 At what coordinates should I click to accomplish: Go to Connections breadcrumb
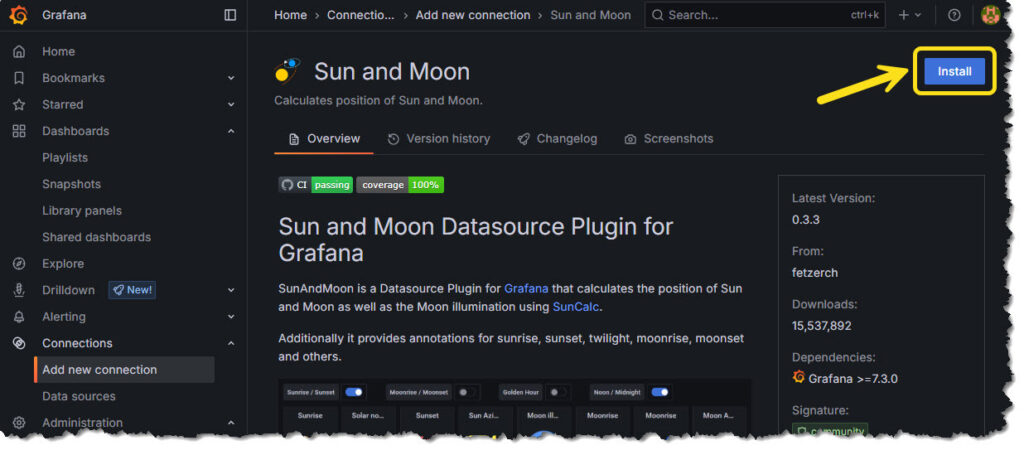pyautogui.click(x=360, y=15)
